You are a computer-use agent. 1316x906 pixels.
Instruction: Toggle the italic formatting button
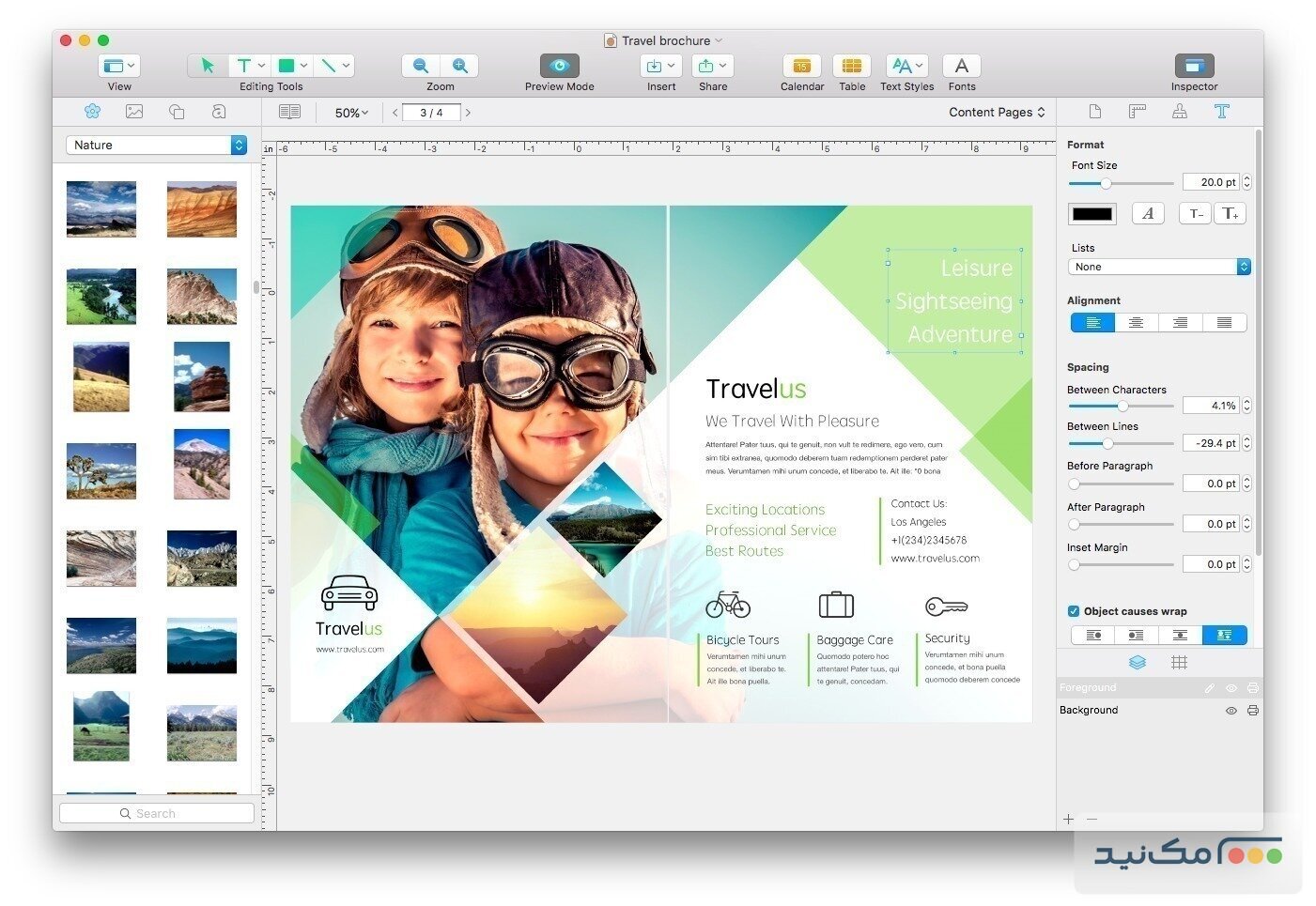(x=1147, y=213)
